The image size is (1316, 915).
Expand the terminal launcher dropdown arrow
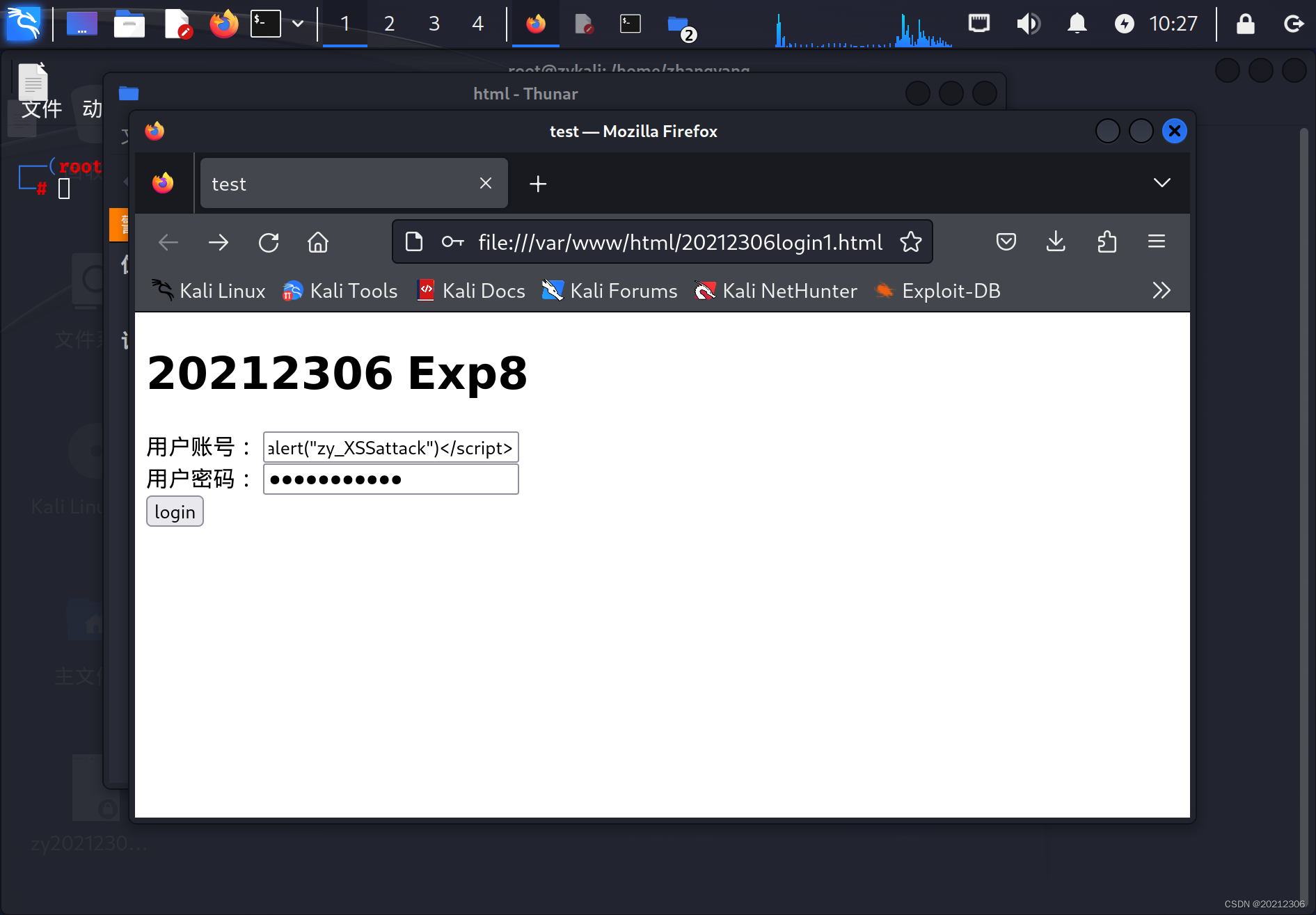(x=298, y=24)
